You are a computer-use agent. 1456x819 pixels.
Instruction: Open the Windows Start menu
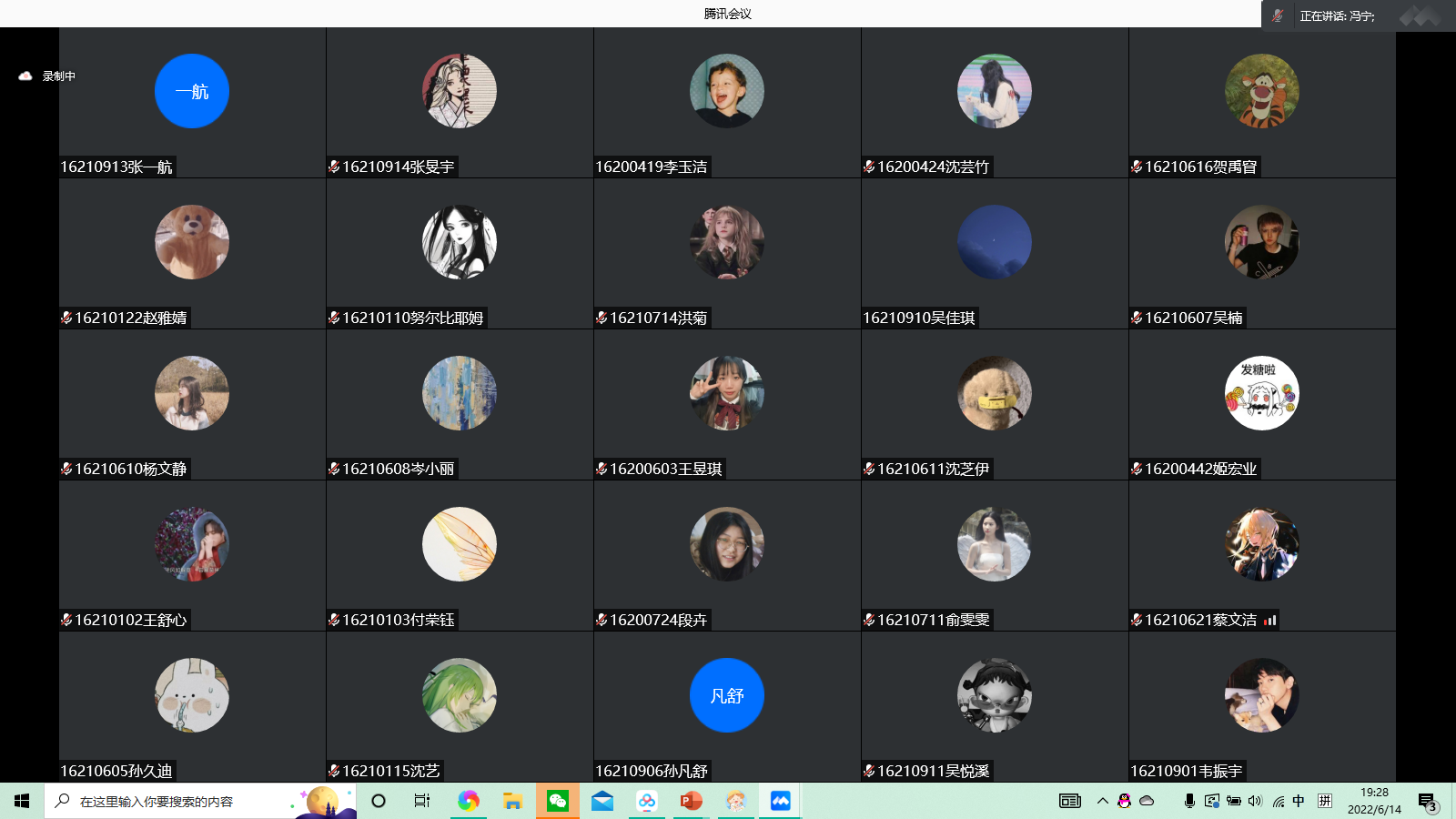(x=22, y=801)
